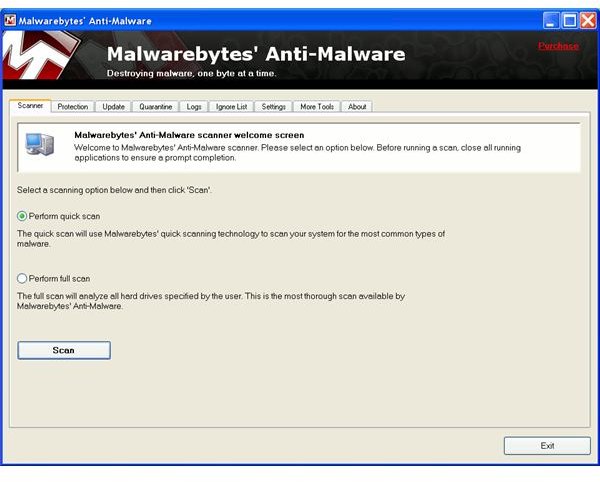Show the About tab

357,107
